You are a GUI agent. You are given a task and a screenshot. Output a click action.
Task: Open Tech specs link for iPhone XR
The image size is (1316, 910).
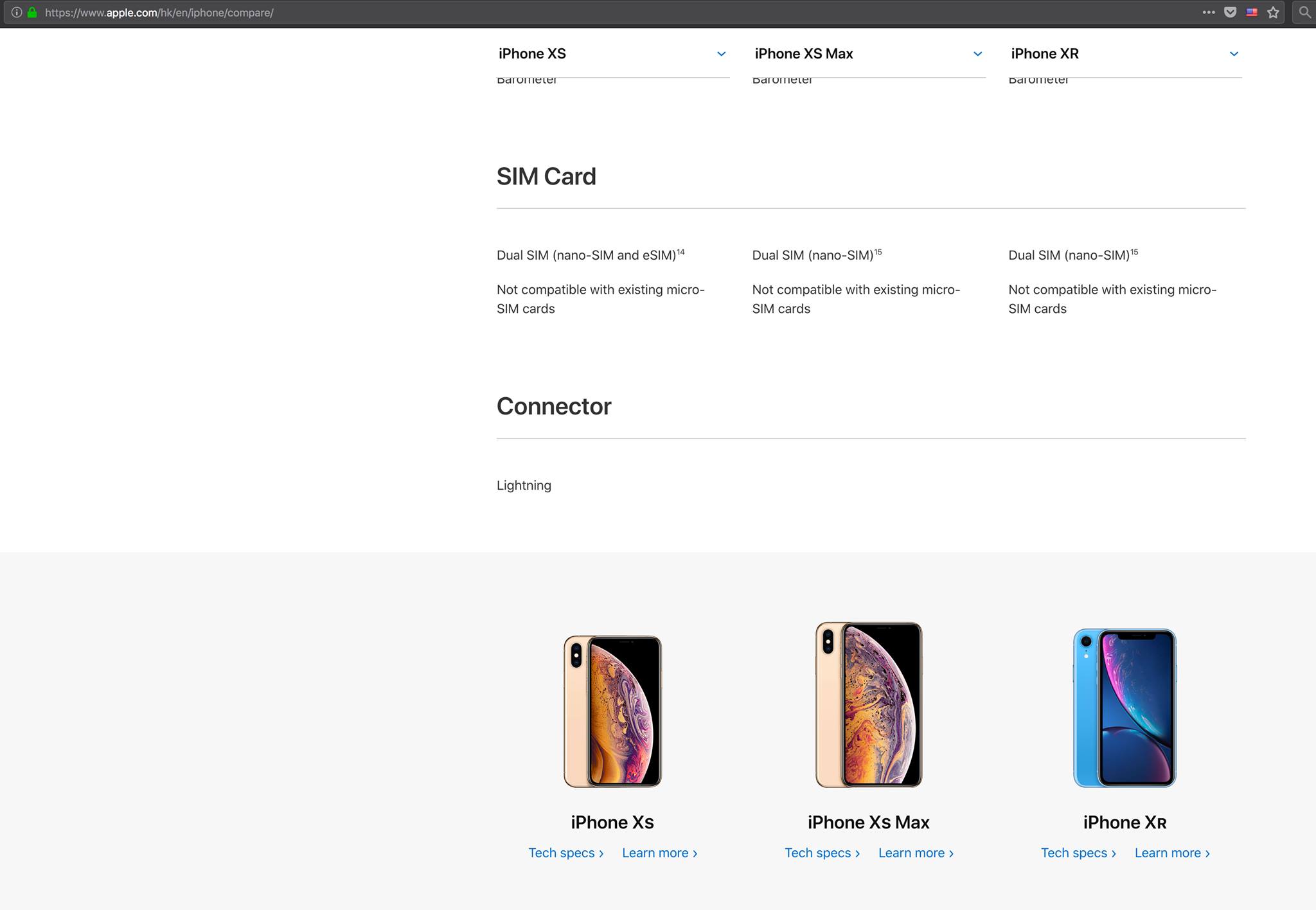(x=1078, y=853)
